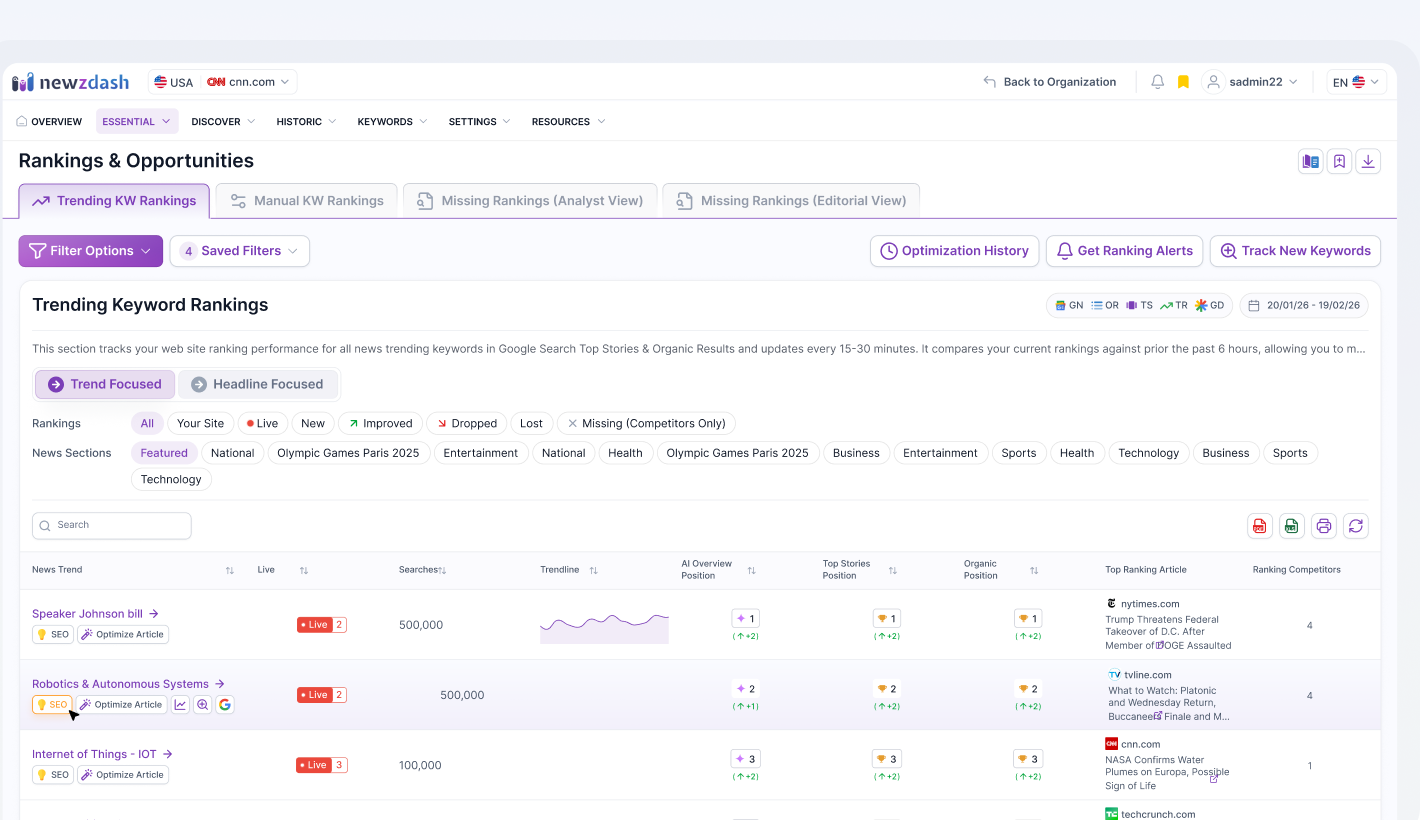1420x820 pixels.
Task: Refresh the rankings table
Action: tap(1356, 526)
